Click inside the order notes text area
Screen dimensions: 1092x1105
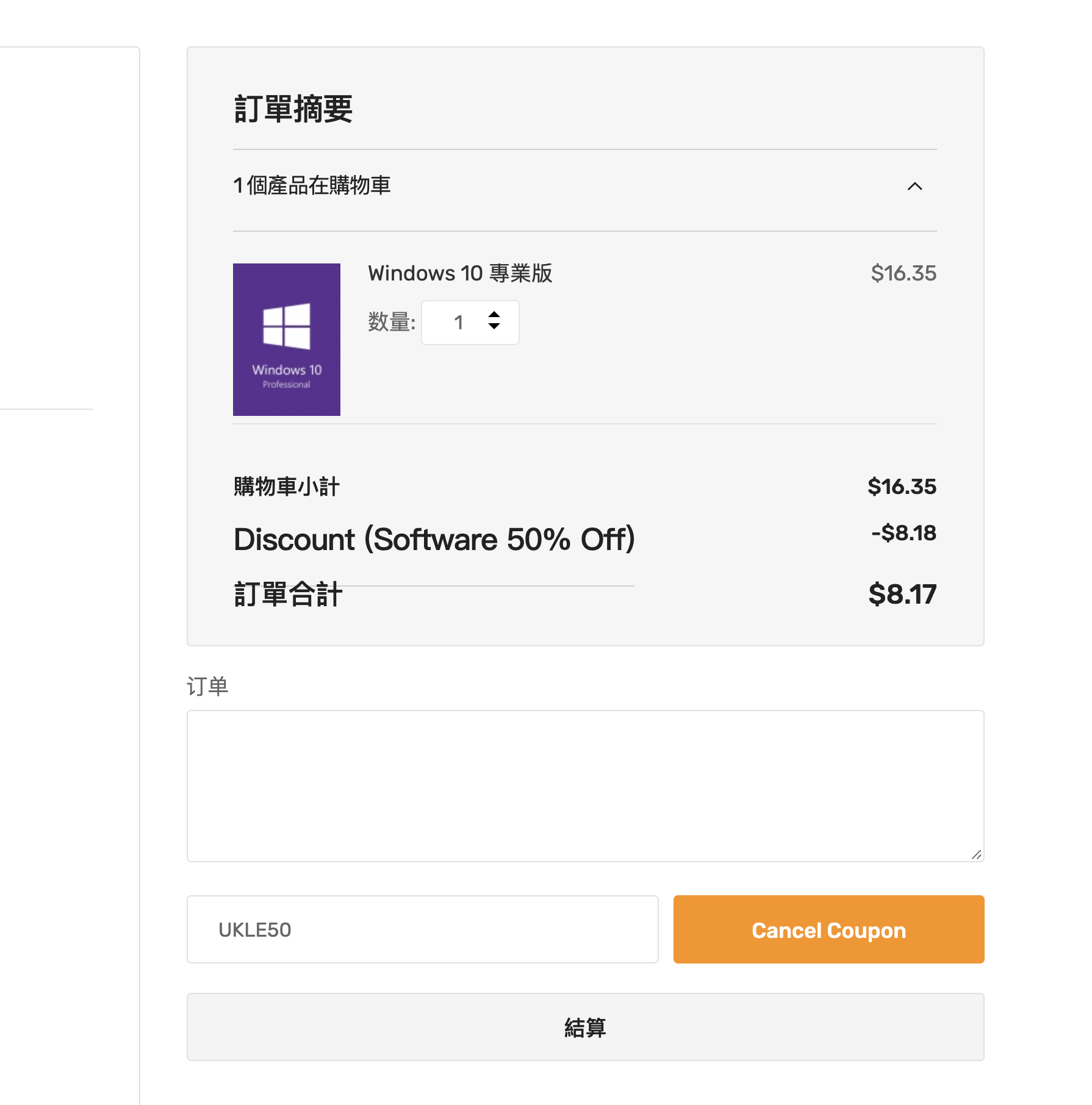(x=584, y=785)
